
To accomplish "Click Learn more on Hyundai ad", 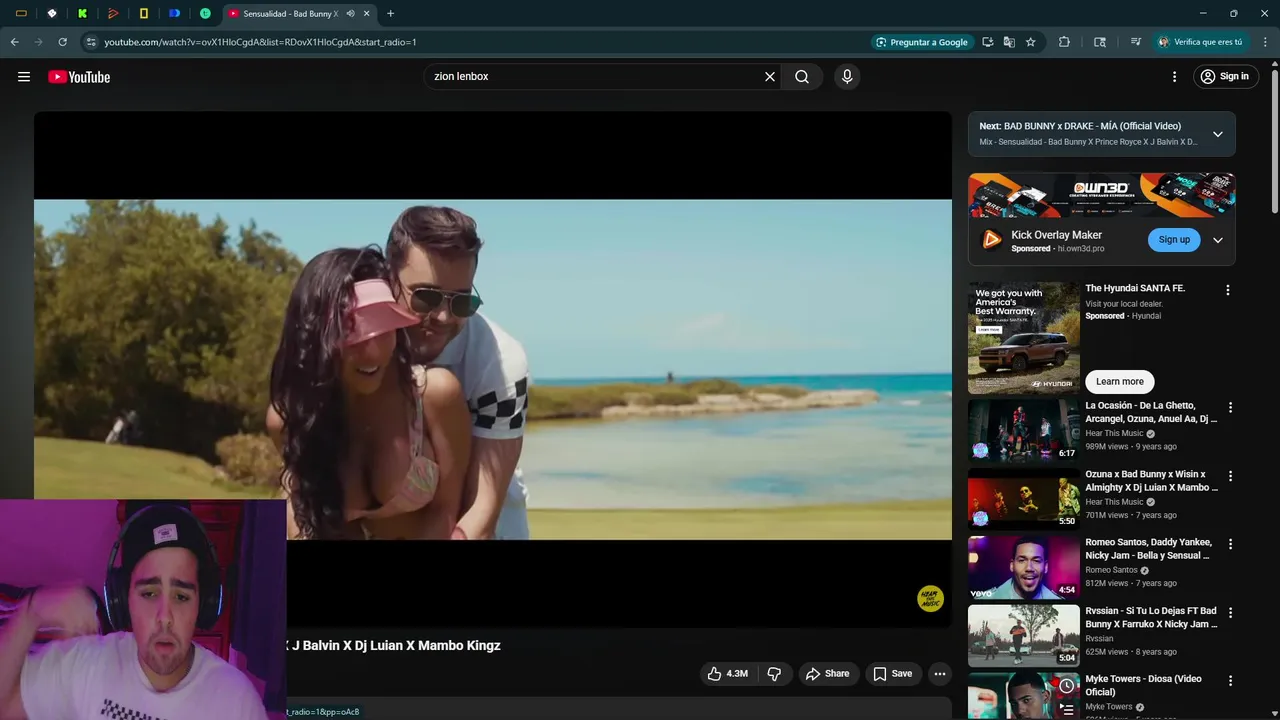I will 1120,381.
